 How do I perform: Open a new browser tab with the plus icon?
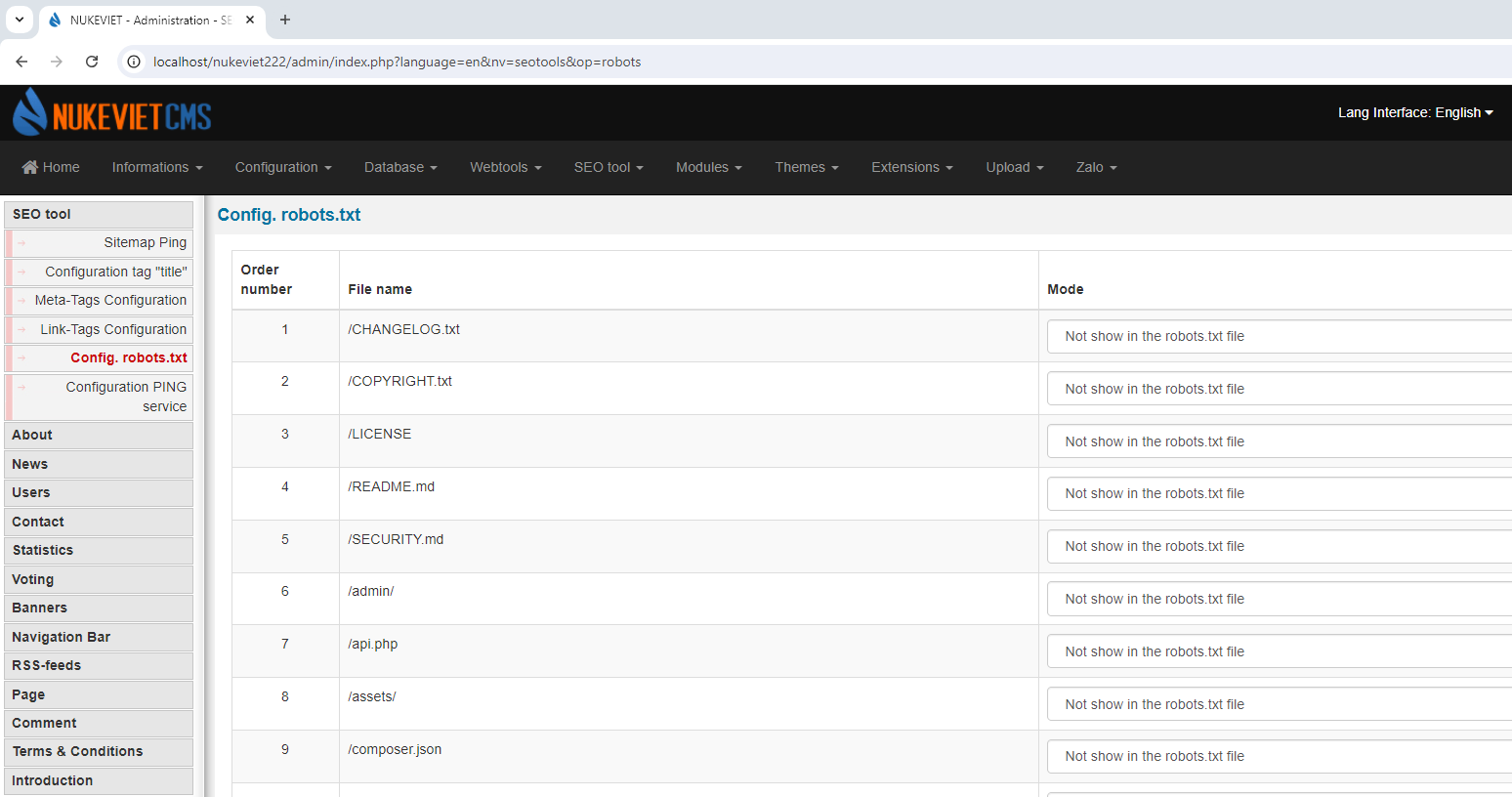285,20
